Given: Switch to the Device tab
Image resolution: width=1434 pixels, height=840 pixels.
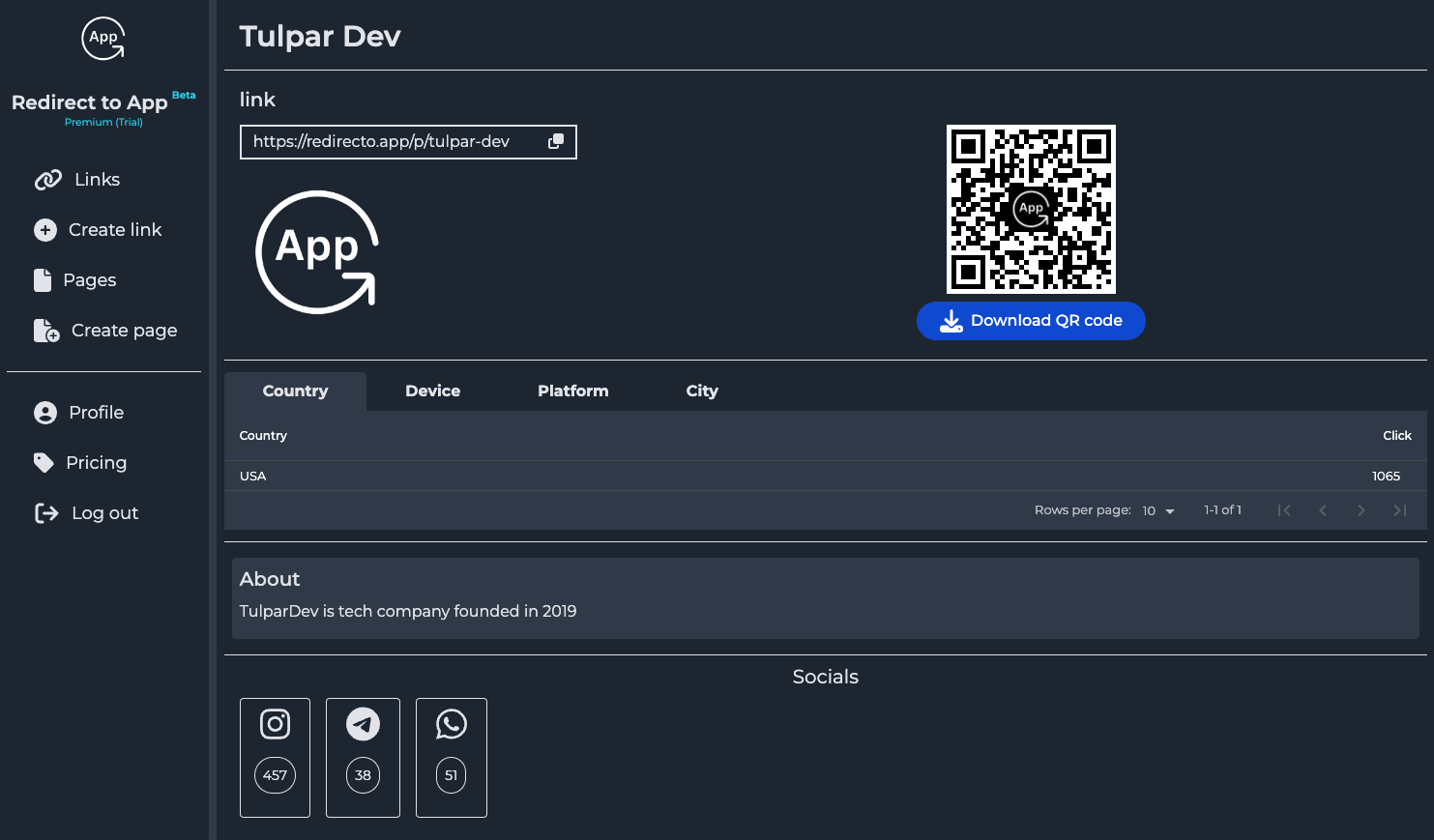Looking at the screenshot, I should 432,391.
